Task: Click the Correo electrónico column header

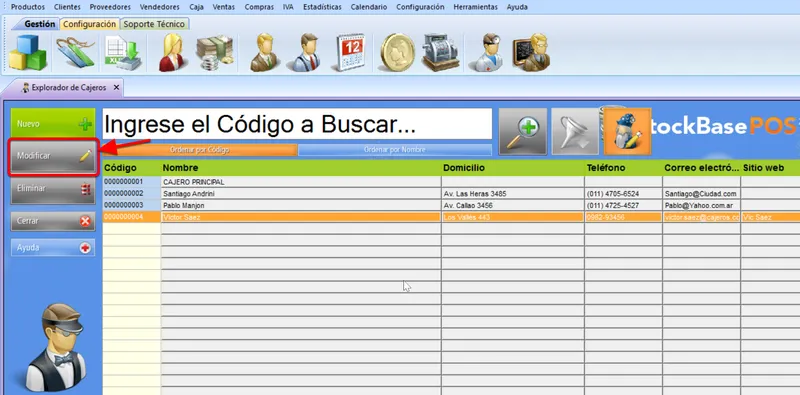Action: [x=702, y=168]
